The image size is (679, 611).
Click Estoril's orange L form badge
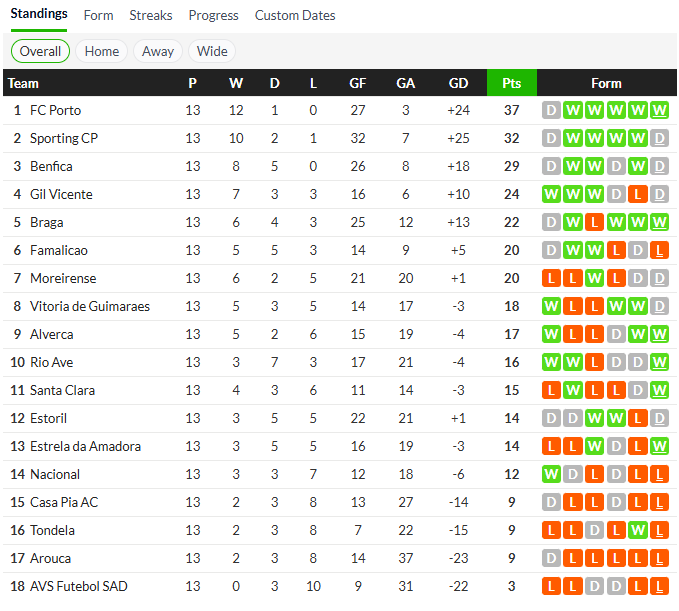click(x=638, y=418)
